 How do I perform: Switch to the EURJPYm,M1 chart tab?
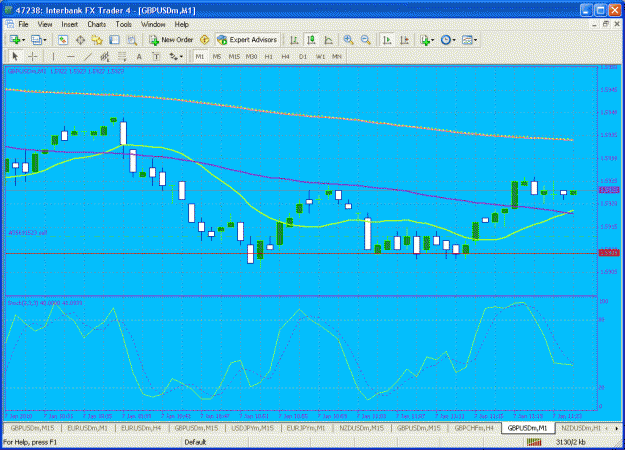click(x=306, y=428)
